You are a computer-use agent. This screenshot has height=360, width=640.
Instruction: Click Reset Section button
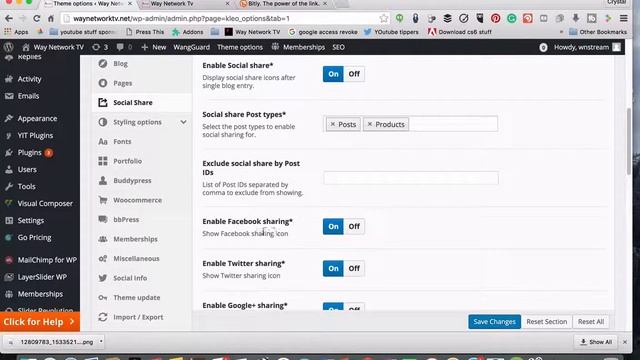click(x=547, y=322)
